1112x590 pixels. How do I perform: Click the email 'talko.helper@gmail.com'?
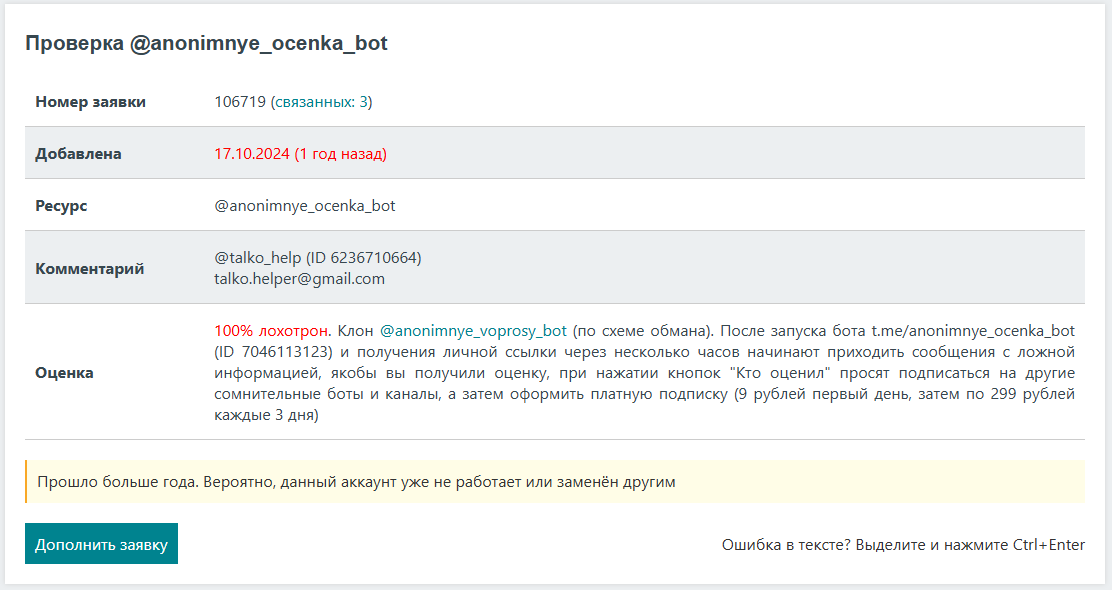(299, 279)
